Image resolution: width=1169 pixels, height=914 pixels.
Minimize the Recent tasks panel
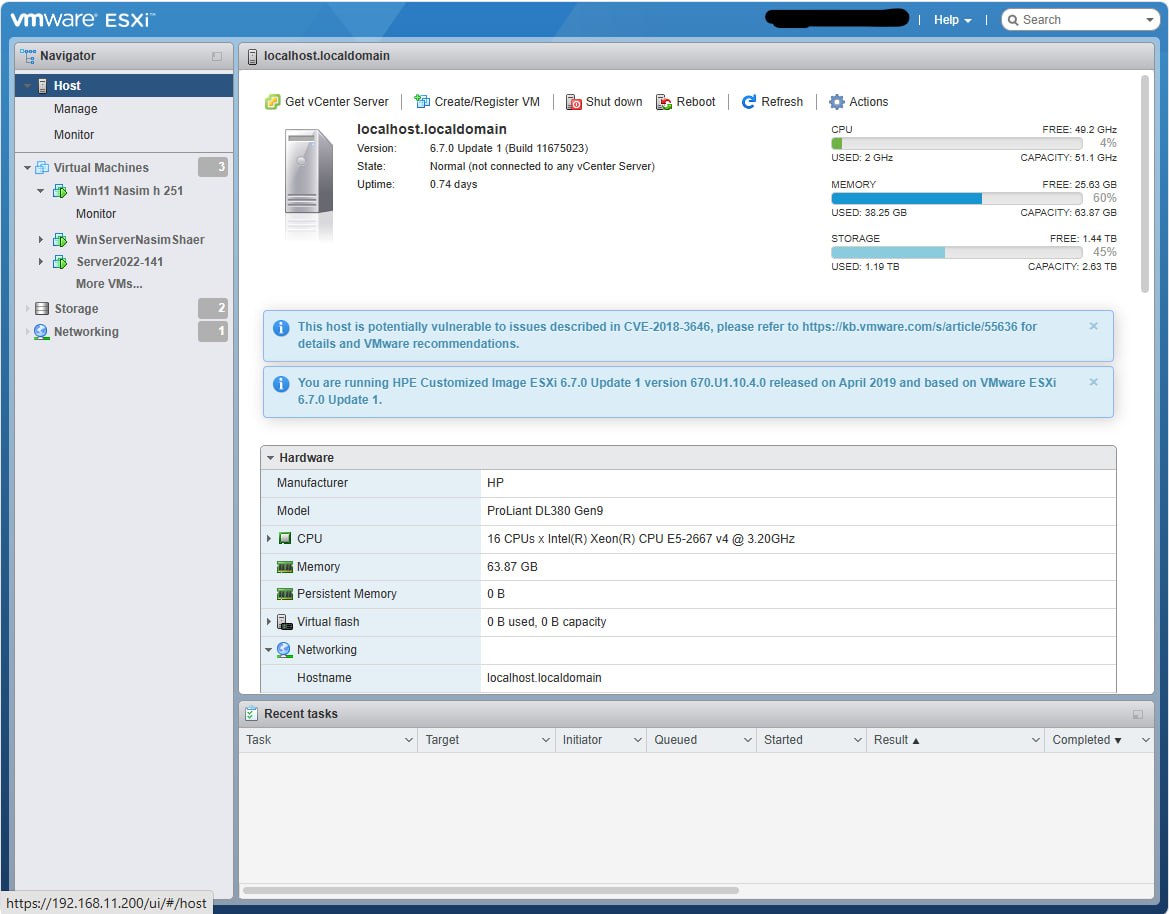(1138, 714)
